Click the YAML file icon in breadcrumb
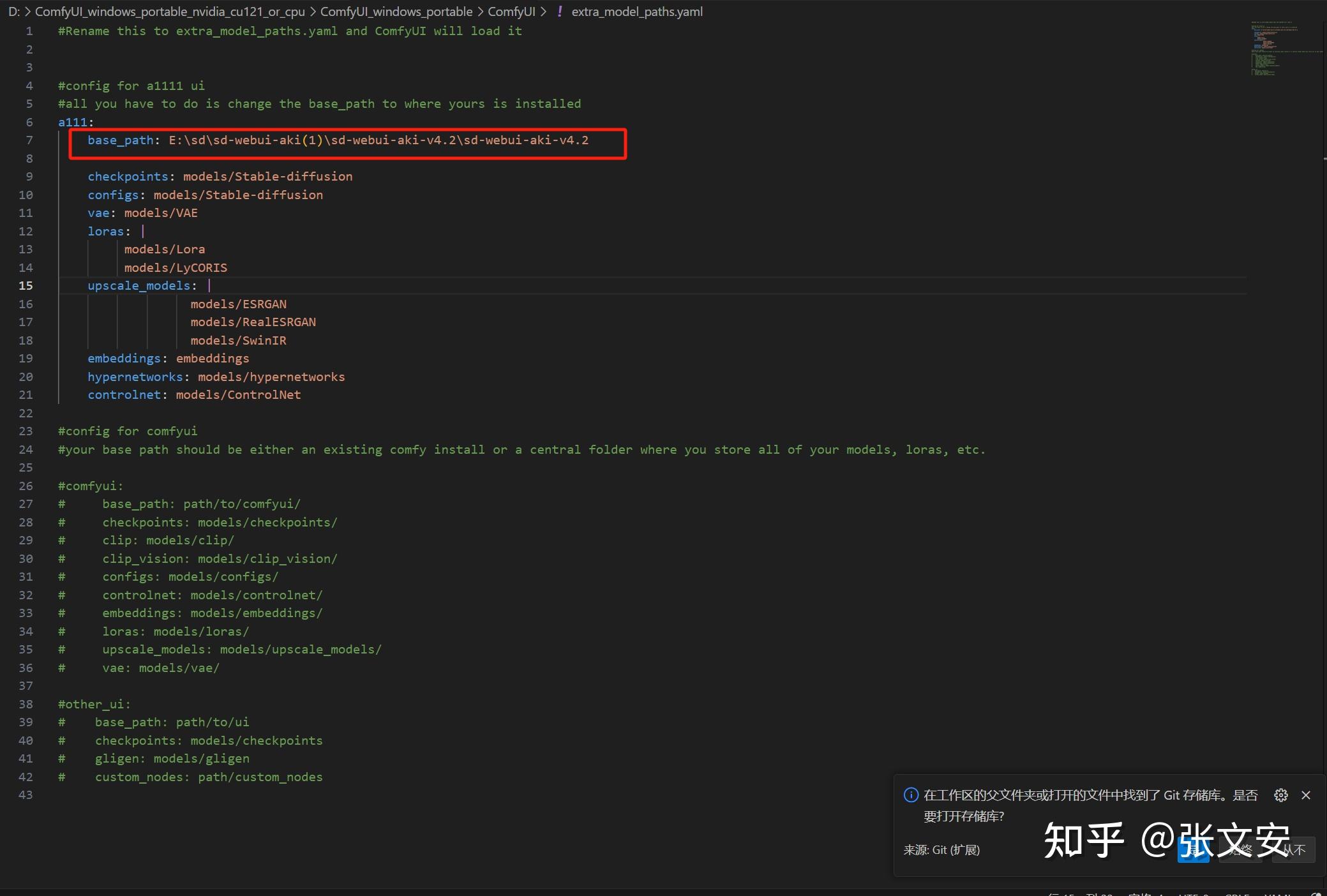This screenshot has width=1327, height=896. [x=559, y=11]
